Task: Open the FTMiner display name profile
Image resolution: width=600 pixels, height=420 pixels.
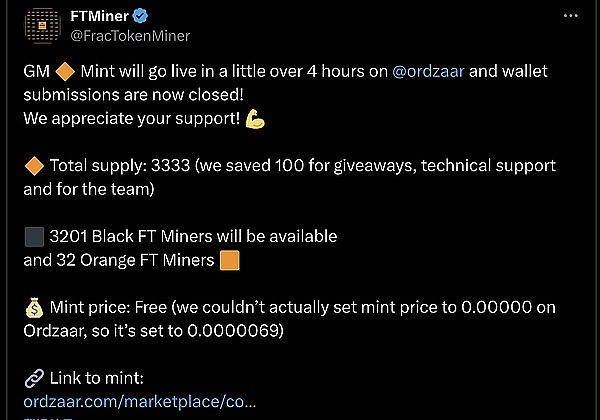Action: [x=99, y=17]
